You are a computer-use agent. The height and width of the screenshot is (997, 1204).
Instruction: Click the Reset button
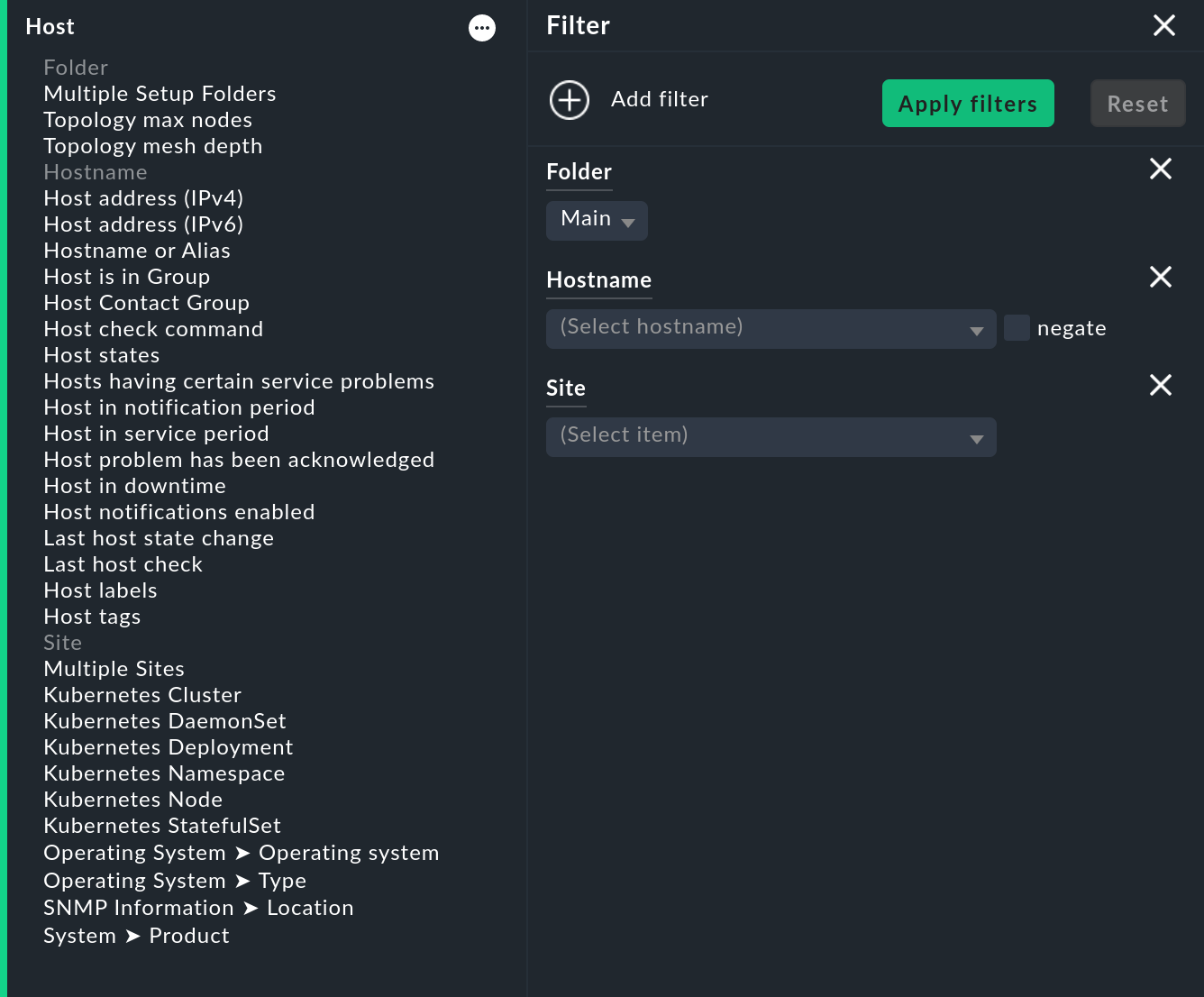tap(1137, 104)
